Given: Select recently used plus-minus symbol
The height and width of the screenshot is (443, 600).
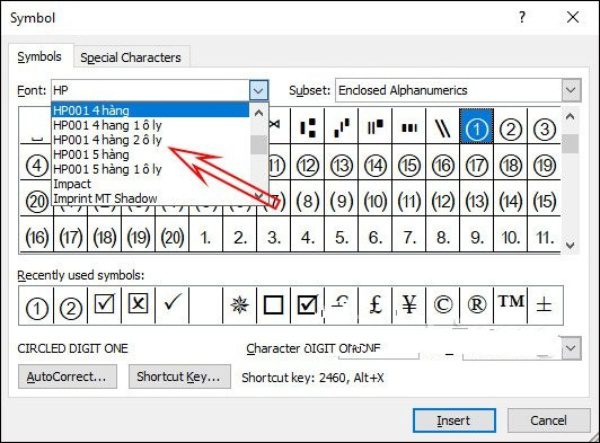Looking at the screenshot, I should click(545, 305).
